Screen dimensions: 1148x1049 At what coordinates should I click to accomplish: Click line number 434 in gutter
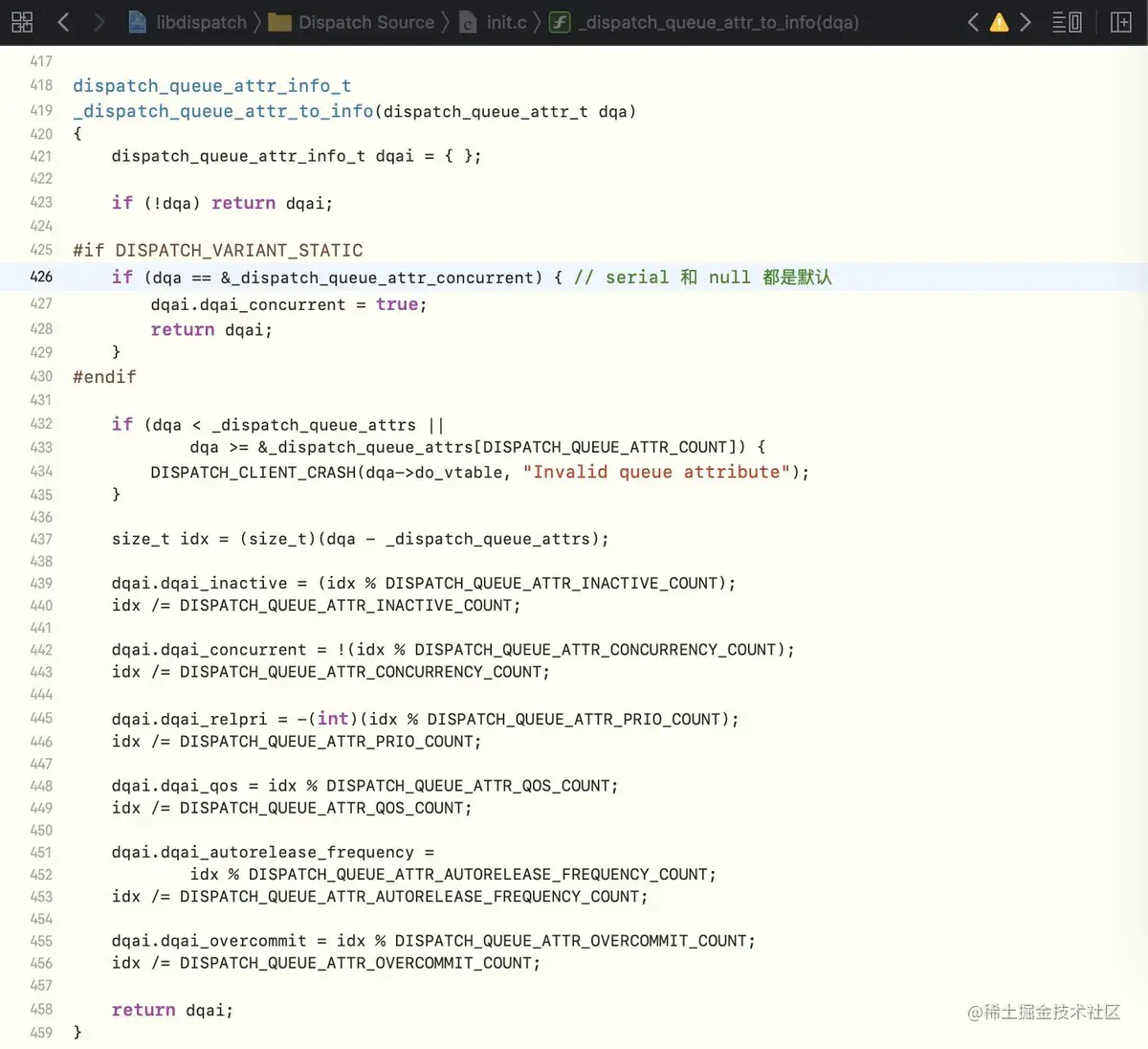coord(41,471)
